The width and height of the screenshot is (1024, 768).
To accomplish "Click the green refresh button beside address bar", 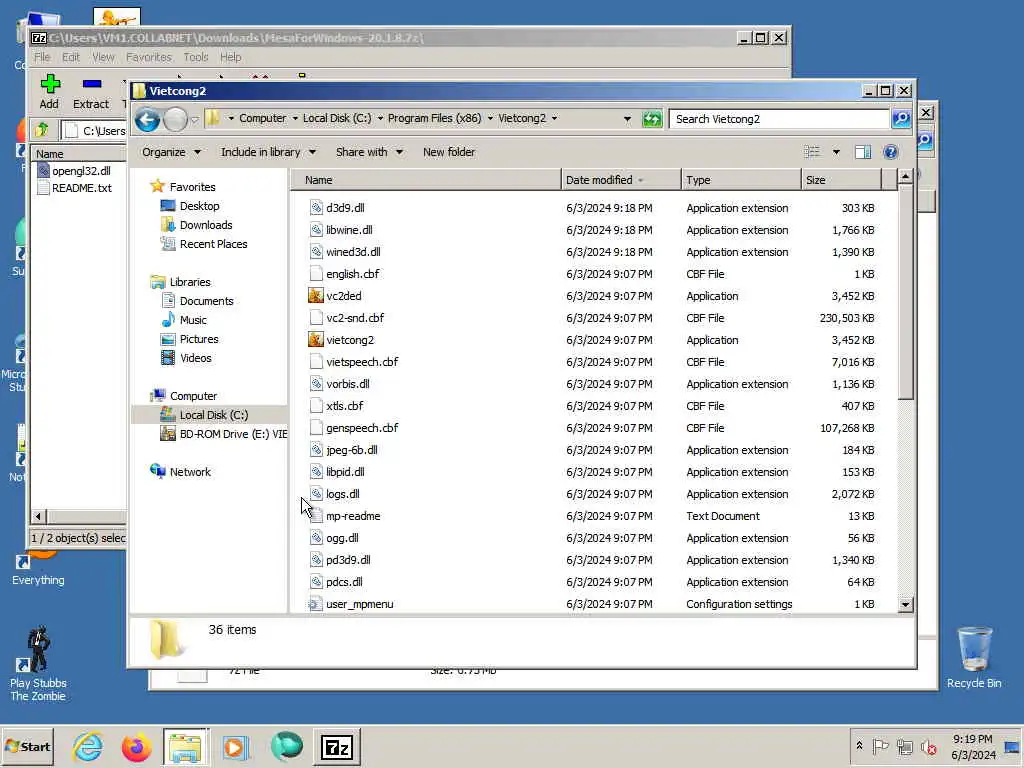I will [652, 119].
